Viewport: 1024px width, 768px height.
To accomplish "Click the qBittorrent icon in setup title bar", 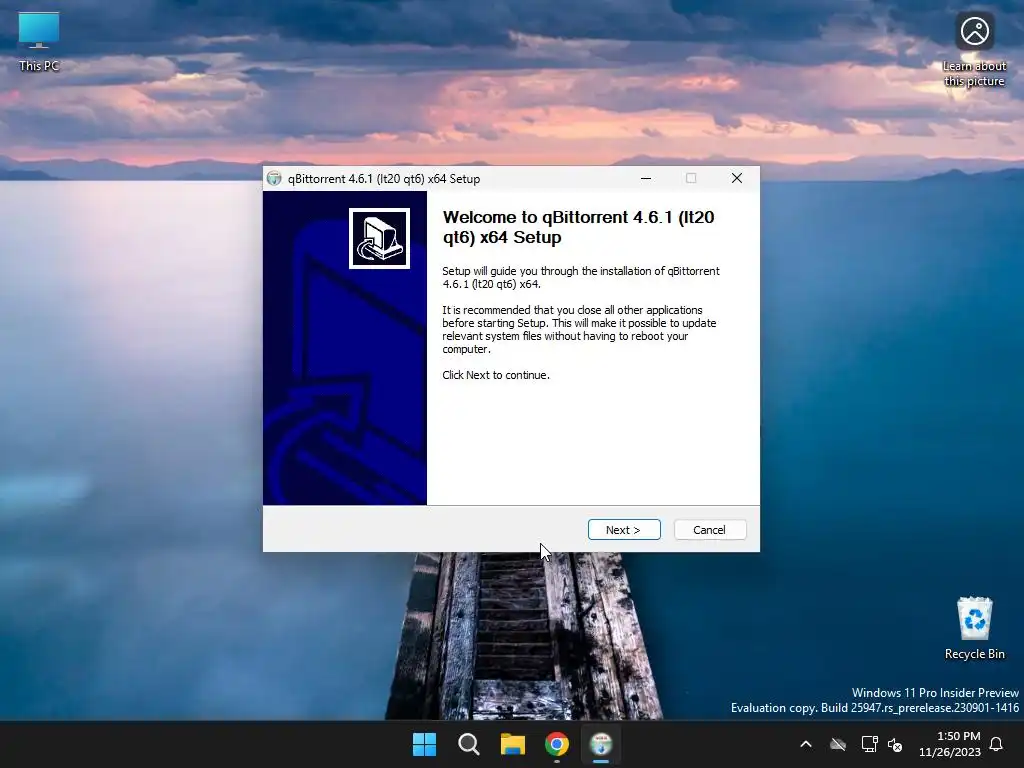I will click(x=274, y=179).
